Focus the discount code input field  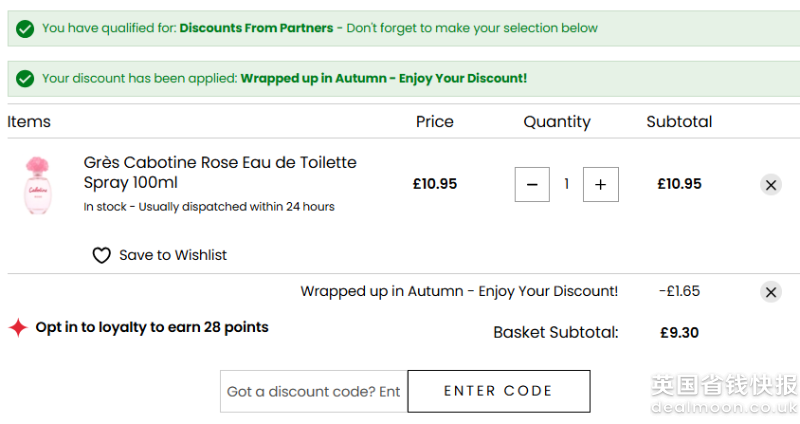click(x=313, y=392)
